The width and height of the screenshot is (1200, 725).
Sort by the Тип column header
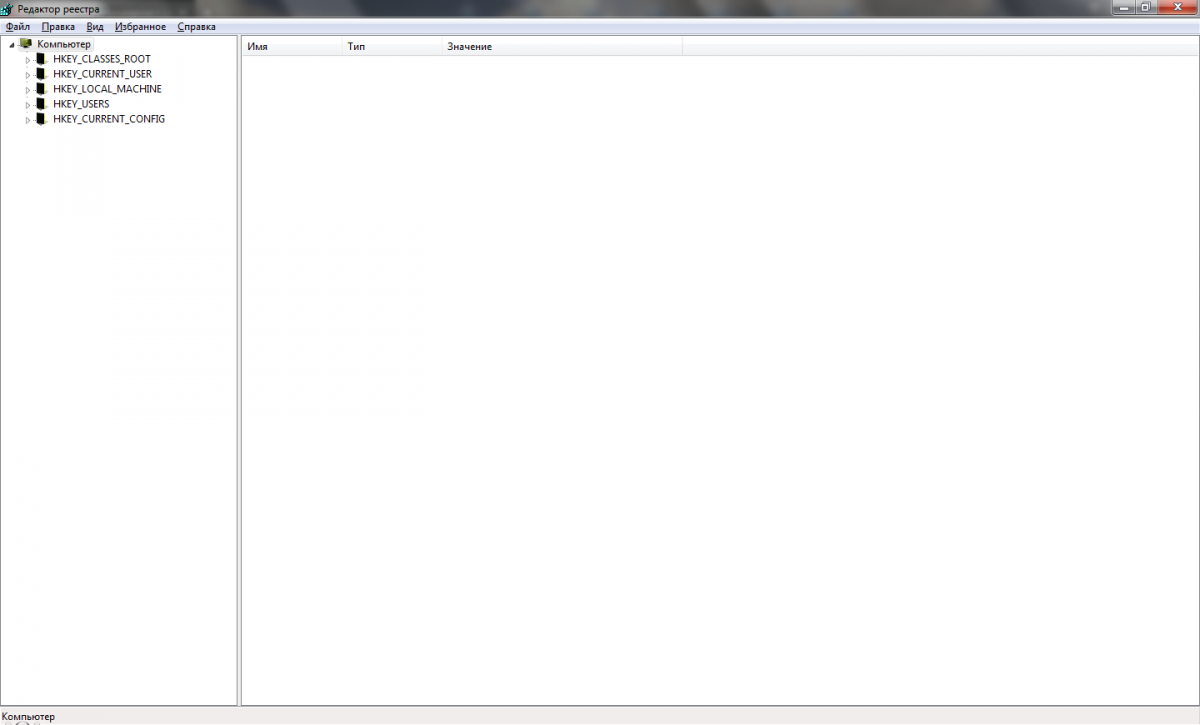(x=392, y=47)
